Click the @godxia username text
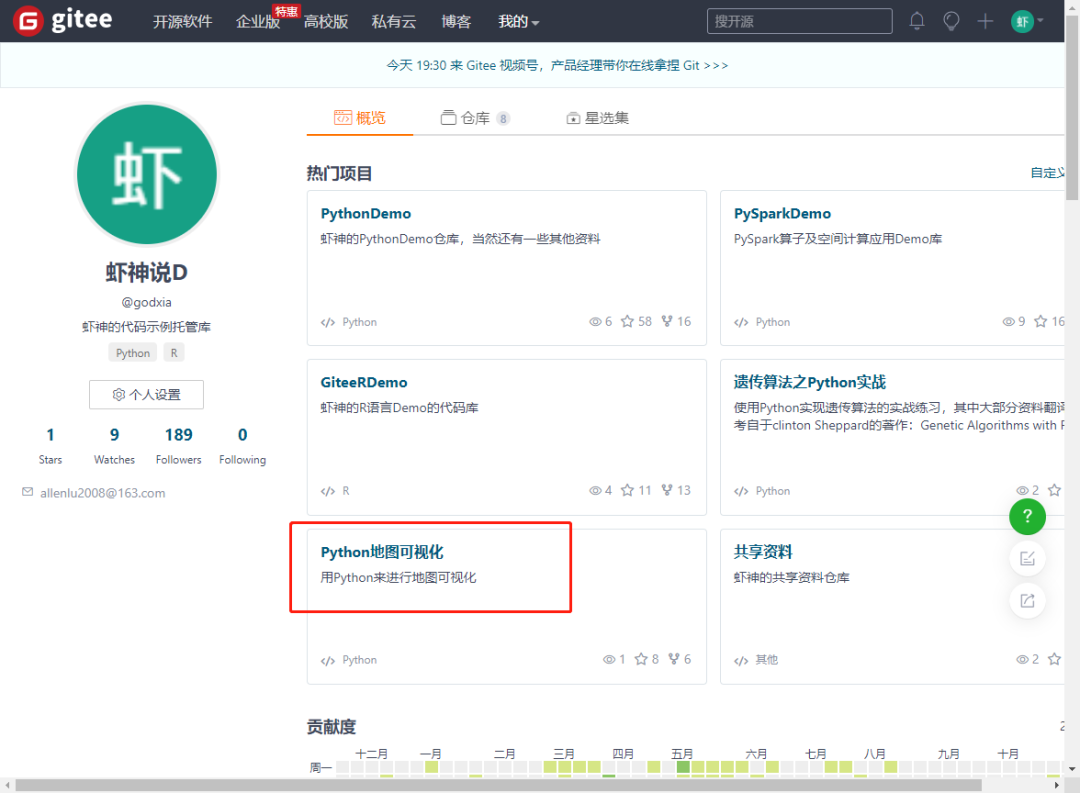The image size is (1080, 793). coord(147,302)
